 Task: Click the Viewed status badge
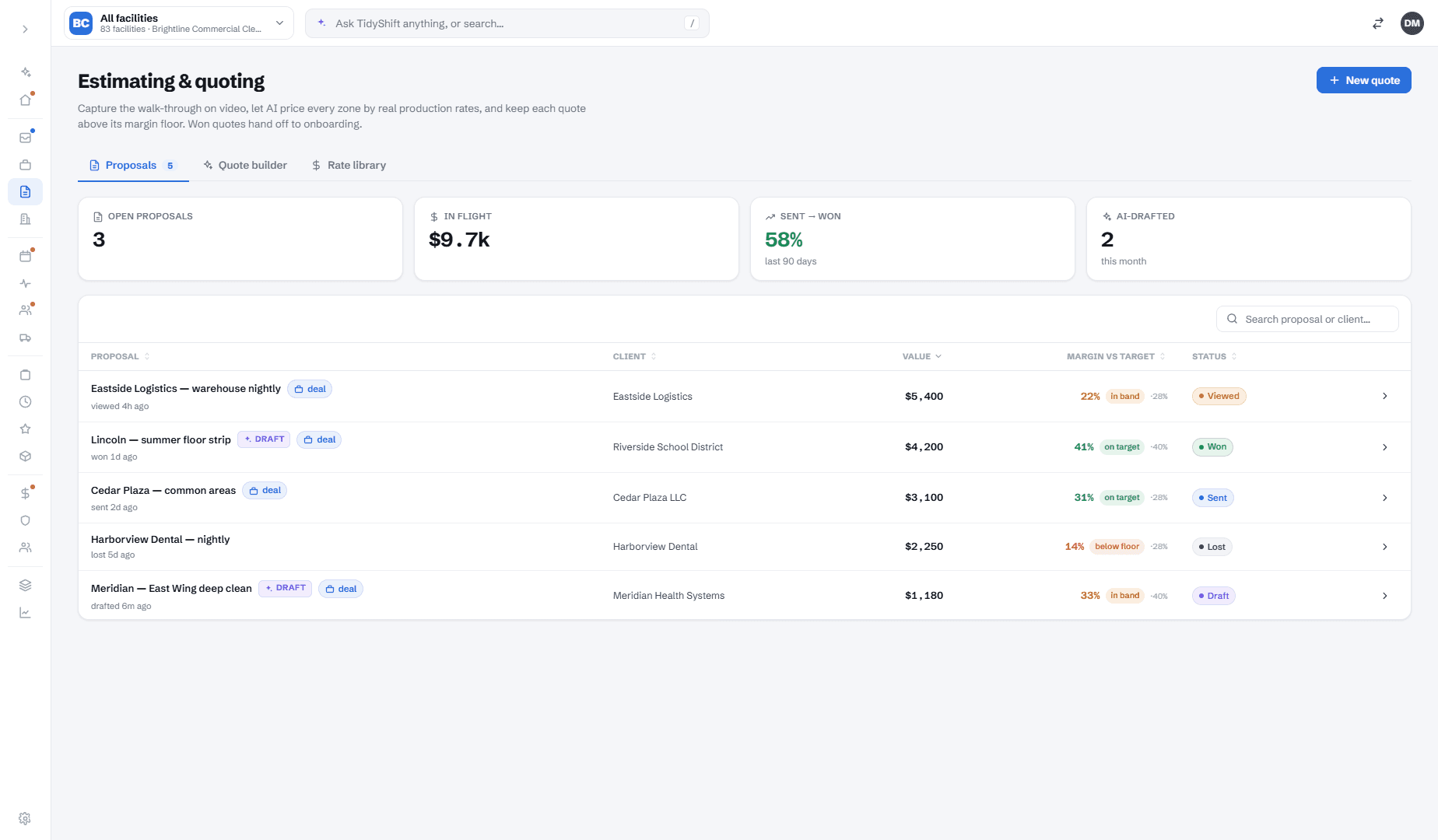(1219, 396)
